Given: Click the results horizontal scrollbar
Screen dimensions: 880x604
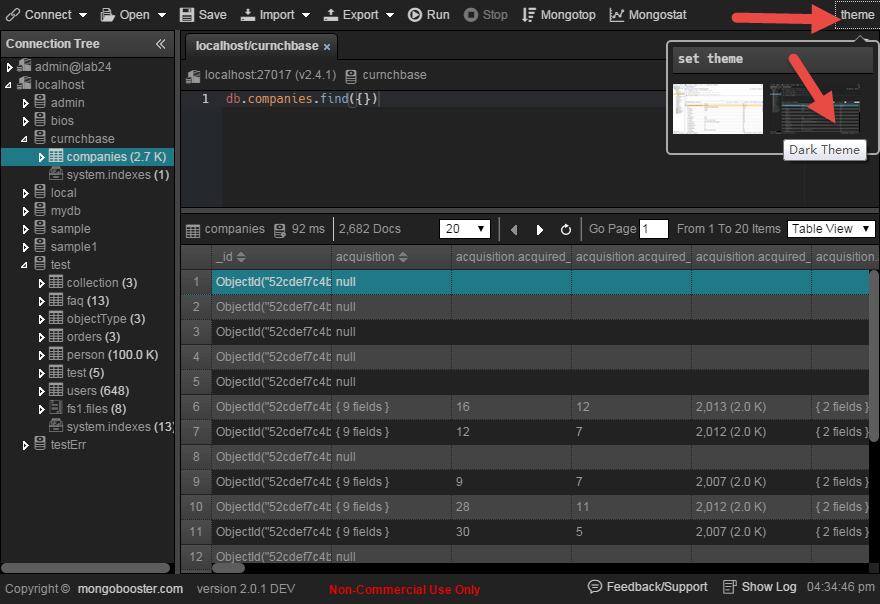Looking at the screenshot, I should click(x=228, y=568).
